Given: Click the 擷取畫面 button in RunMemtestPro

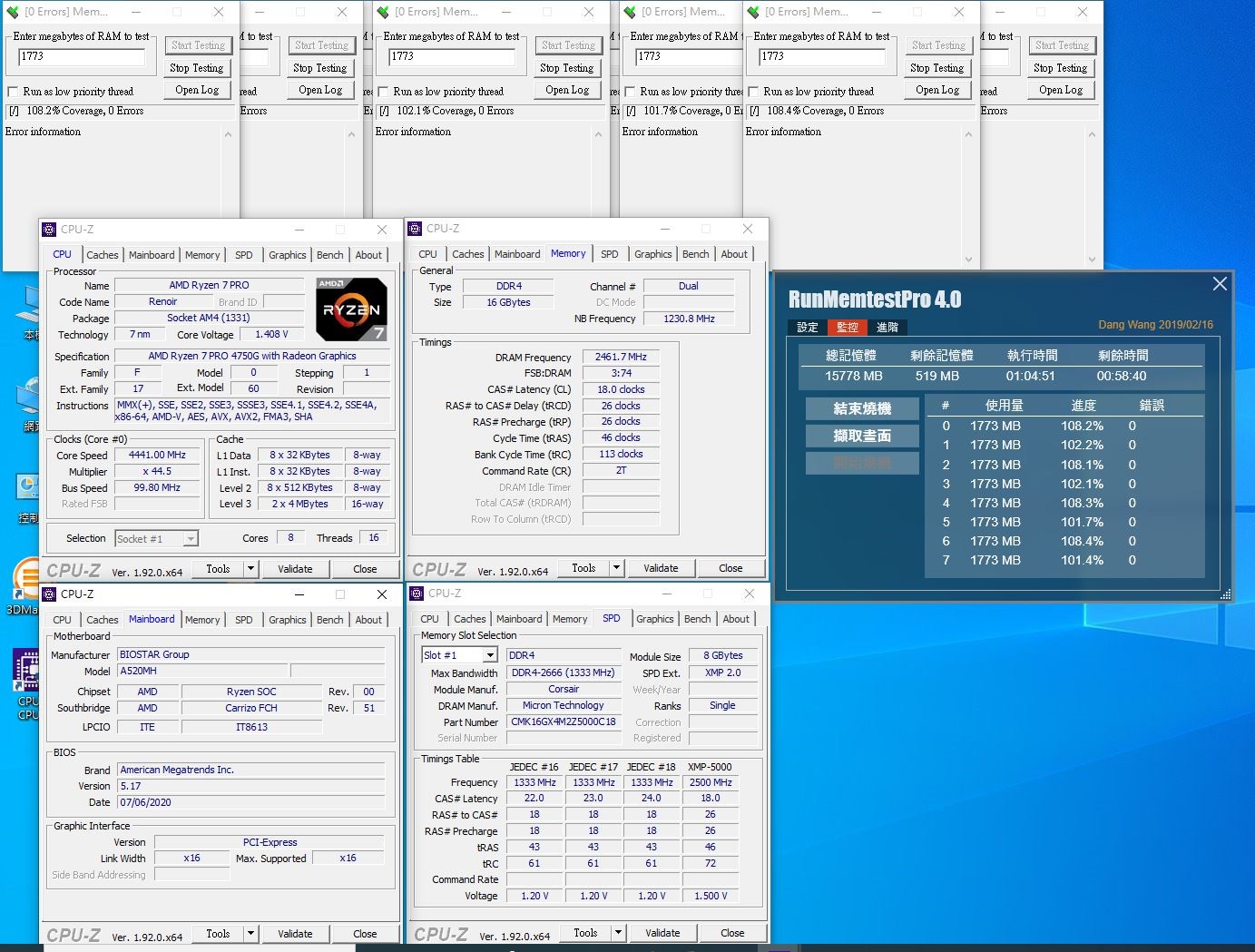Looking at the screenshot, I should (862, 437).
